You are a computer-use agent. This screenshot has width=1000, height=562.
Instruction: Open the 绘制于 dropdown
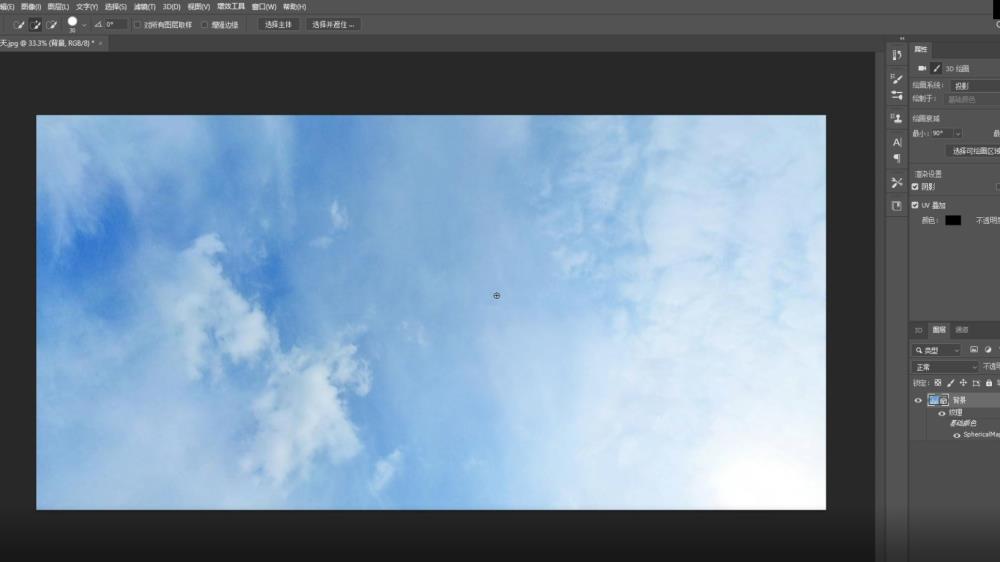971,100
